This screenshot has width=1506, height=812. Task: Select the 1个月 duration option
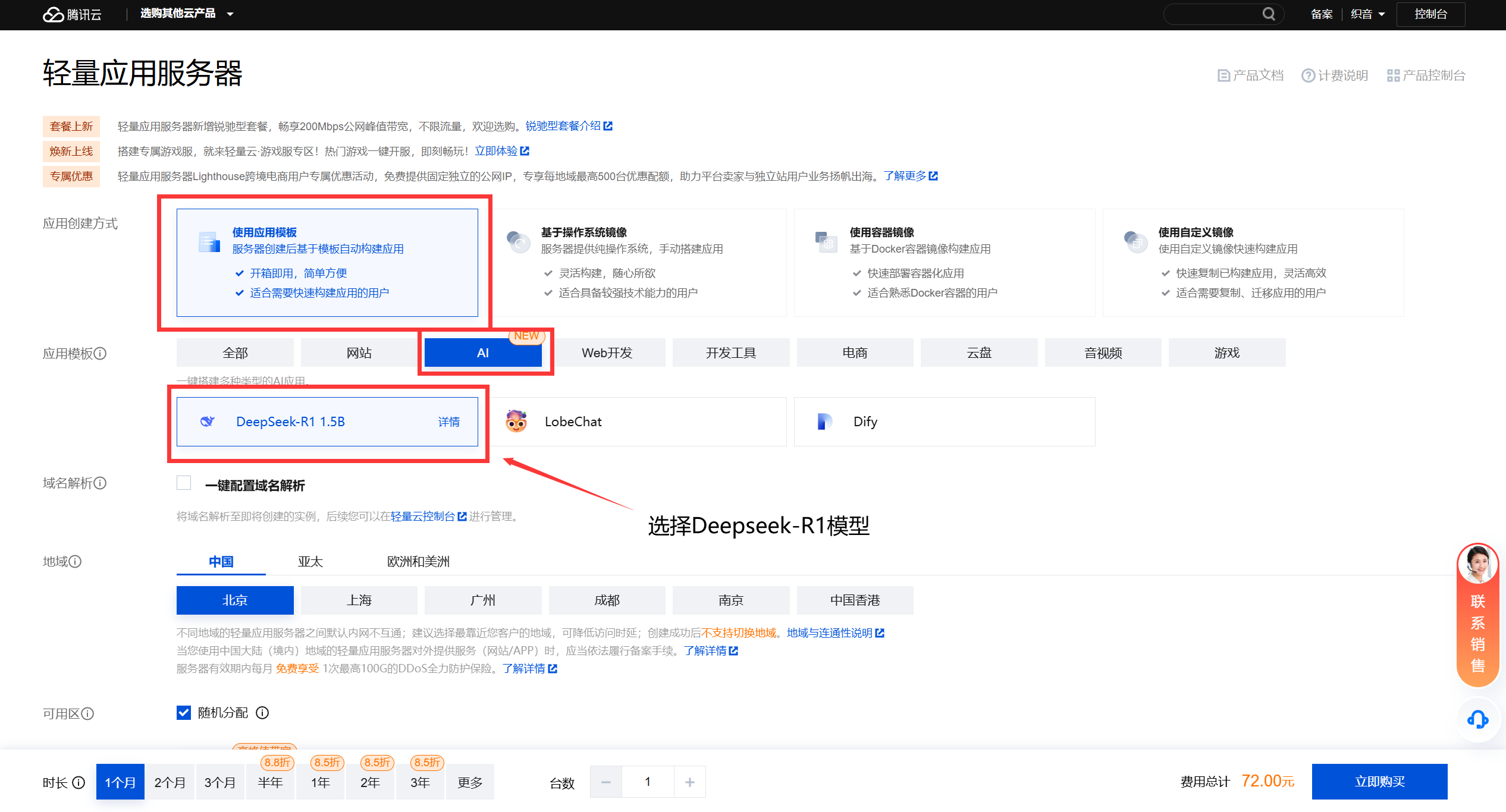[120, 782]
